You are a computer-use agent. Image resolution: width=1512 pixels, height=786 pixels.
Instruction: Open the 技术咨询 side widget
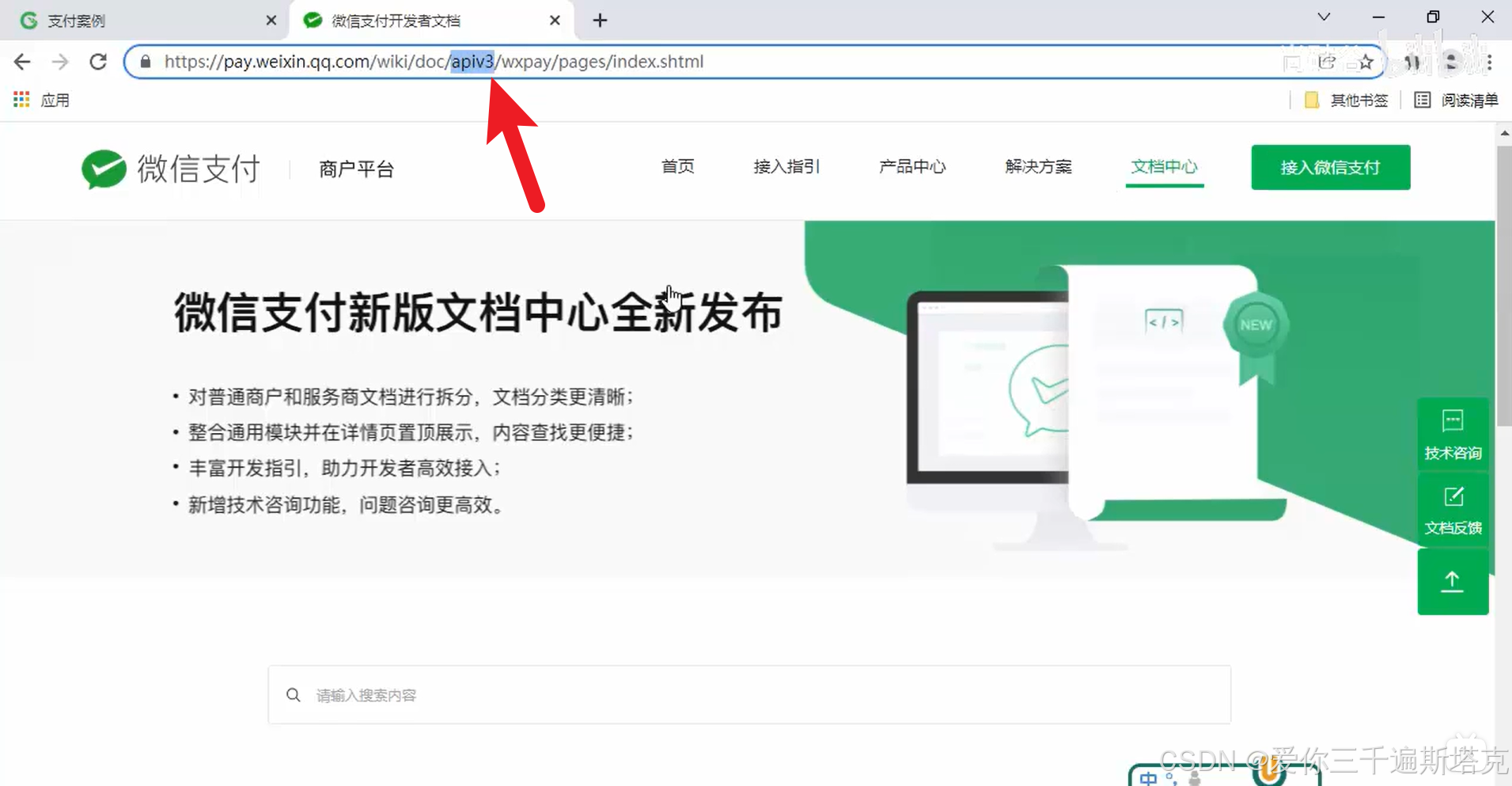[1453, 435]
